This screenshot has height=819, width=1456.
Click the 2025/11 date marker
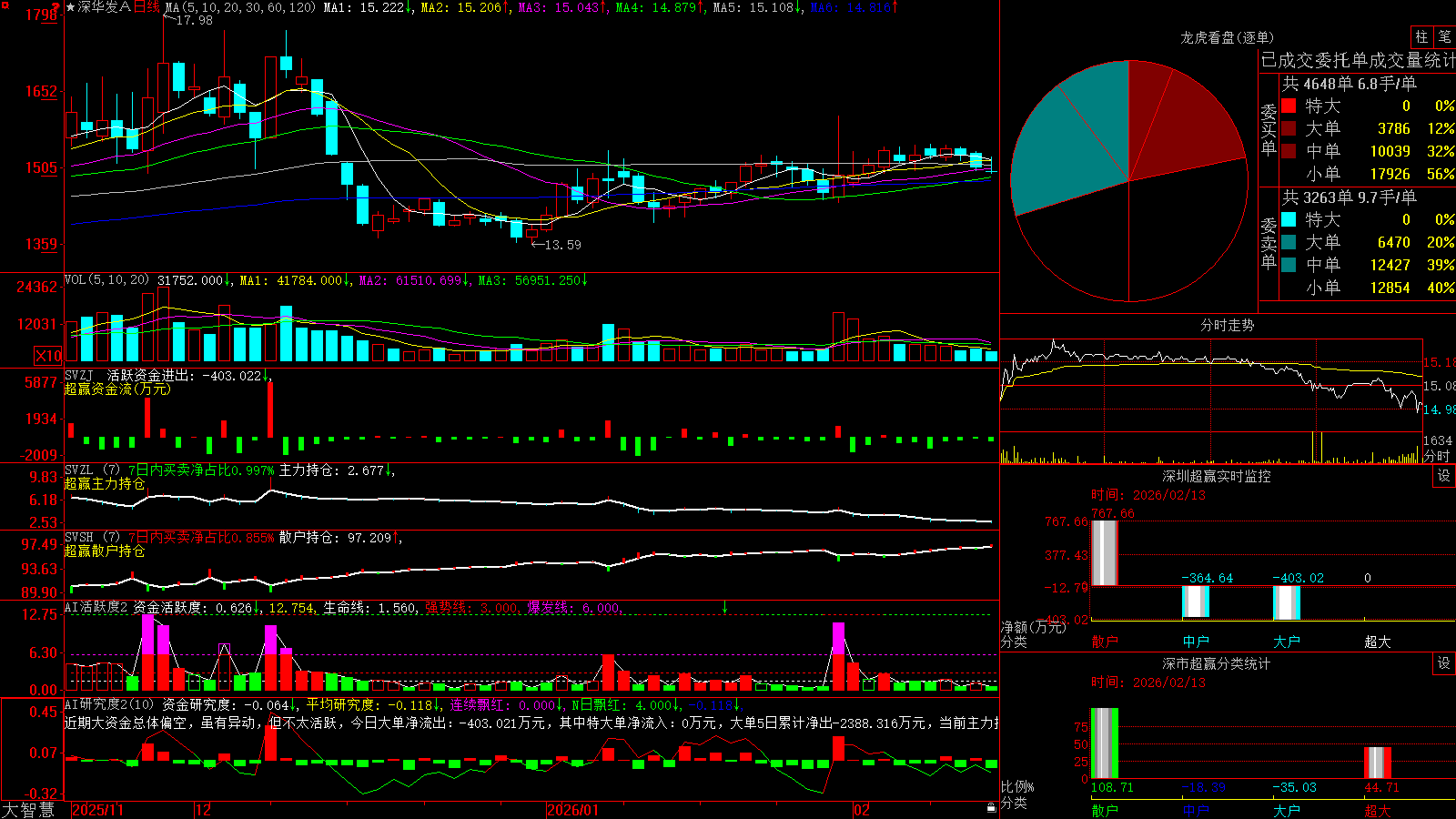[x=97, y=810]
